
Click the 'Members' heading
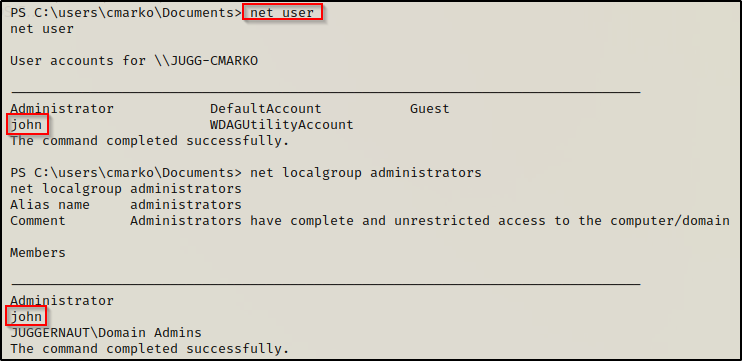point(38,253)
